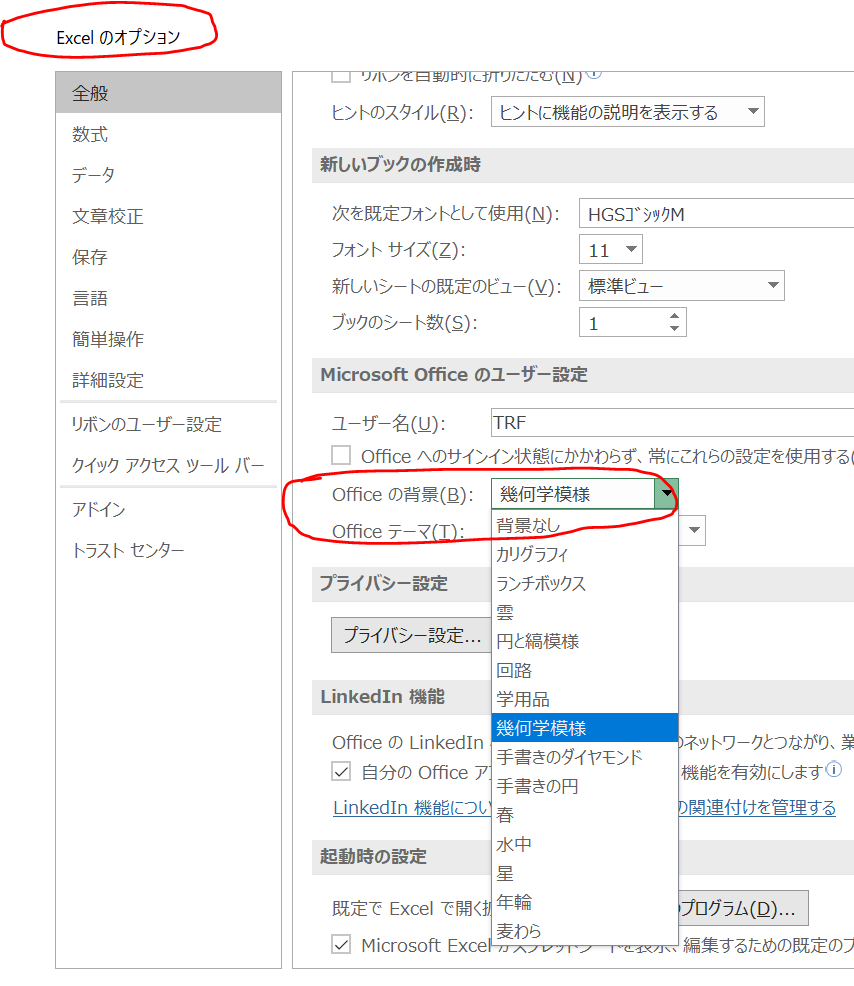Image resolution: width=854 pixels, height=986 pixels.
Task: Go to クイック アクセス ツール バー settings
Action: tap(168, 465)
